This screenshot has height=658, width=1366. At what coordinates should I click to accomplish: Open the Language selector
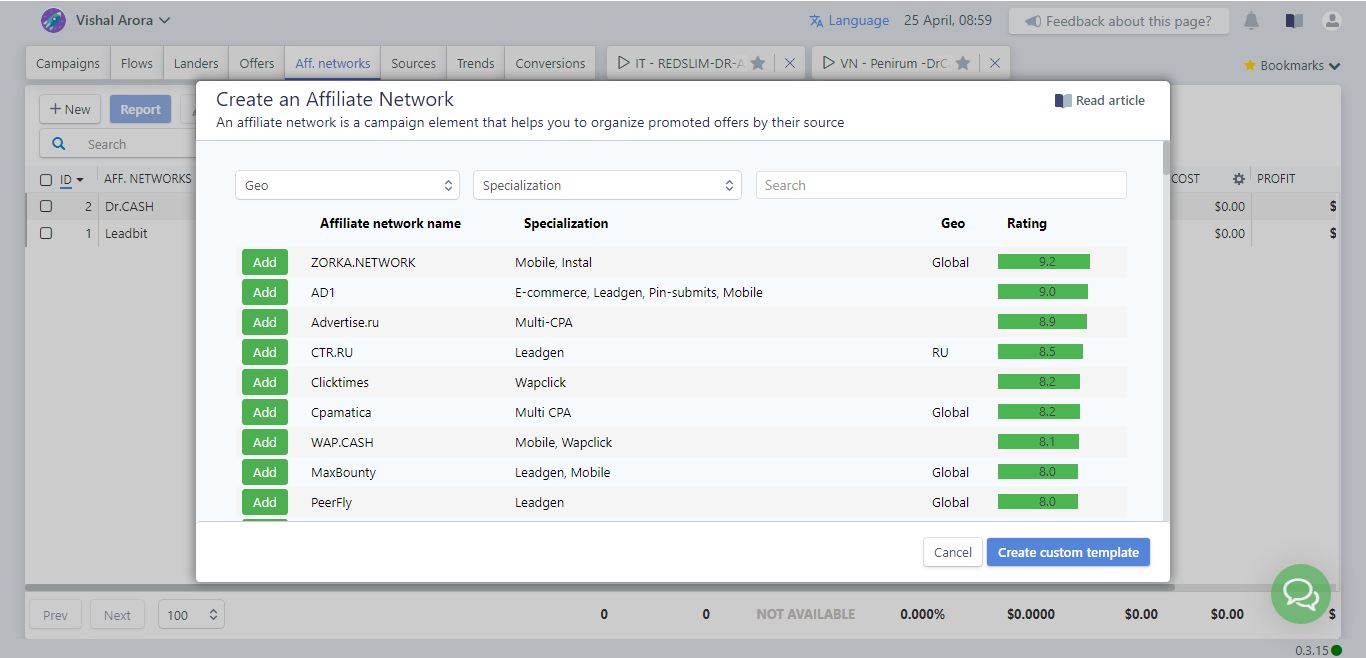click(x=848, y=20)
